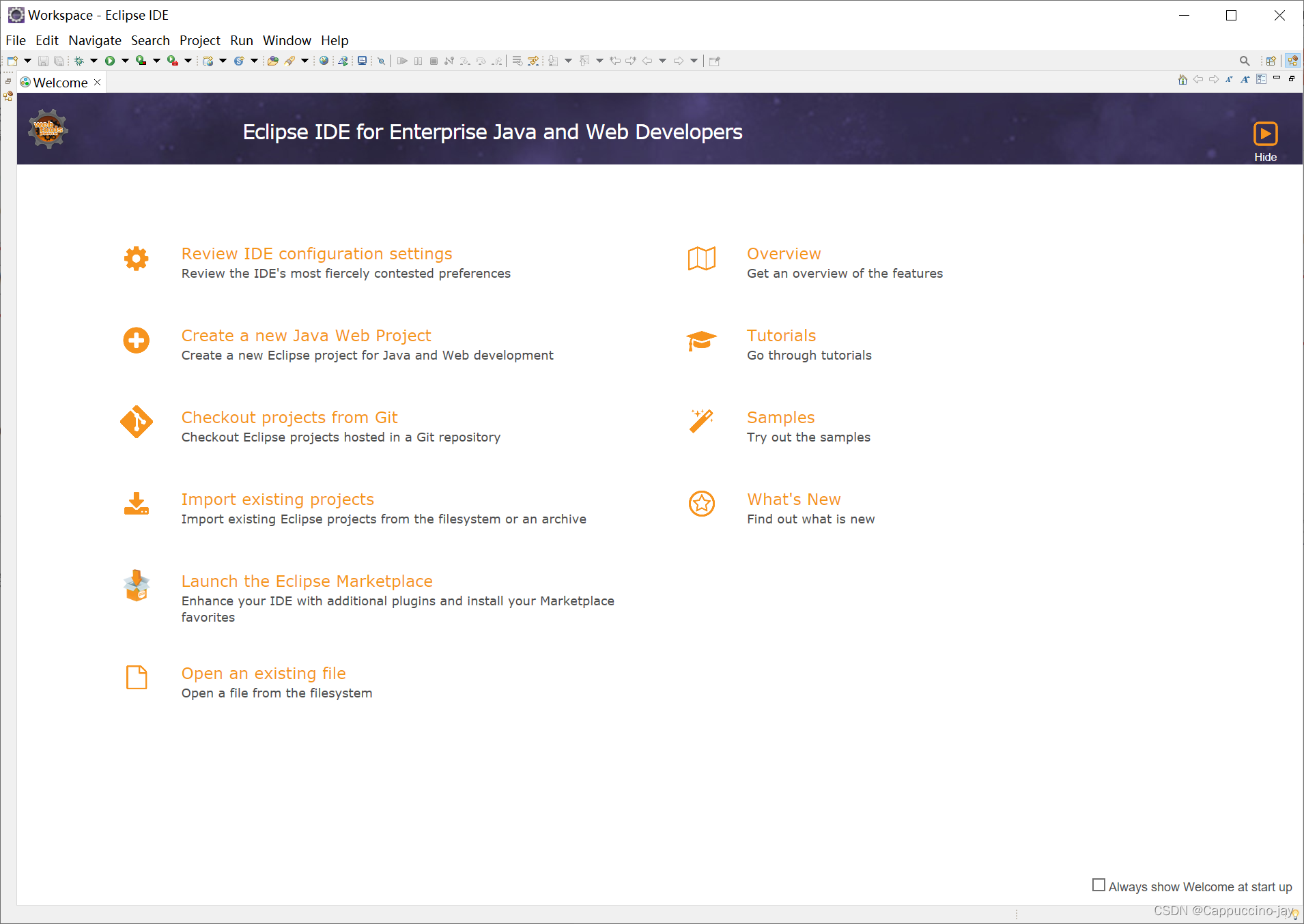1304x924 pixels.
Task: Click the green Run button in toolbar
Action: point(110,61)
